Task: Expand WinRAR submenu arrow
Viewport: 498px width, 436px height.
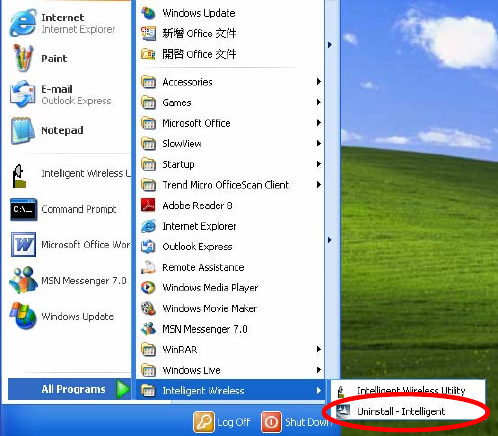Action: pos(319,349)
